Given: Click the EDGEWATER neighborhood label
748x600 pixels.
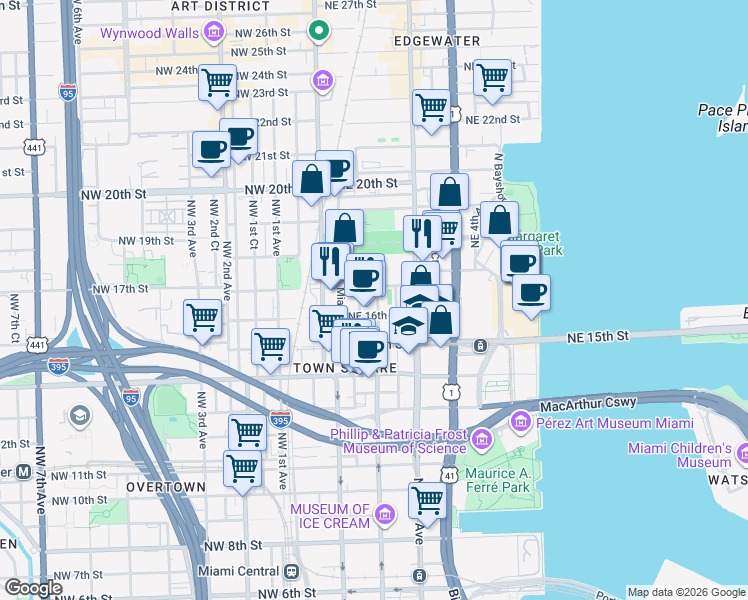Looking at the screenshot, I should pos(437,41).
